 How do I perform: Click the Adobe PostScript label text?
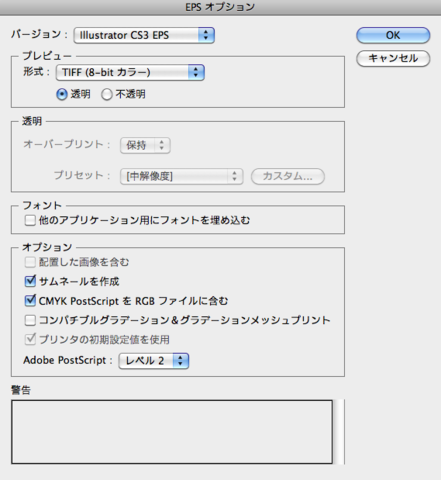tap(68, 360)
